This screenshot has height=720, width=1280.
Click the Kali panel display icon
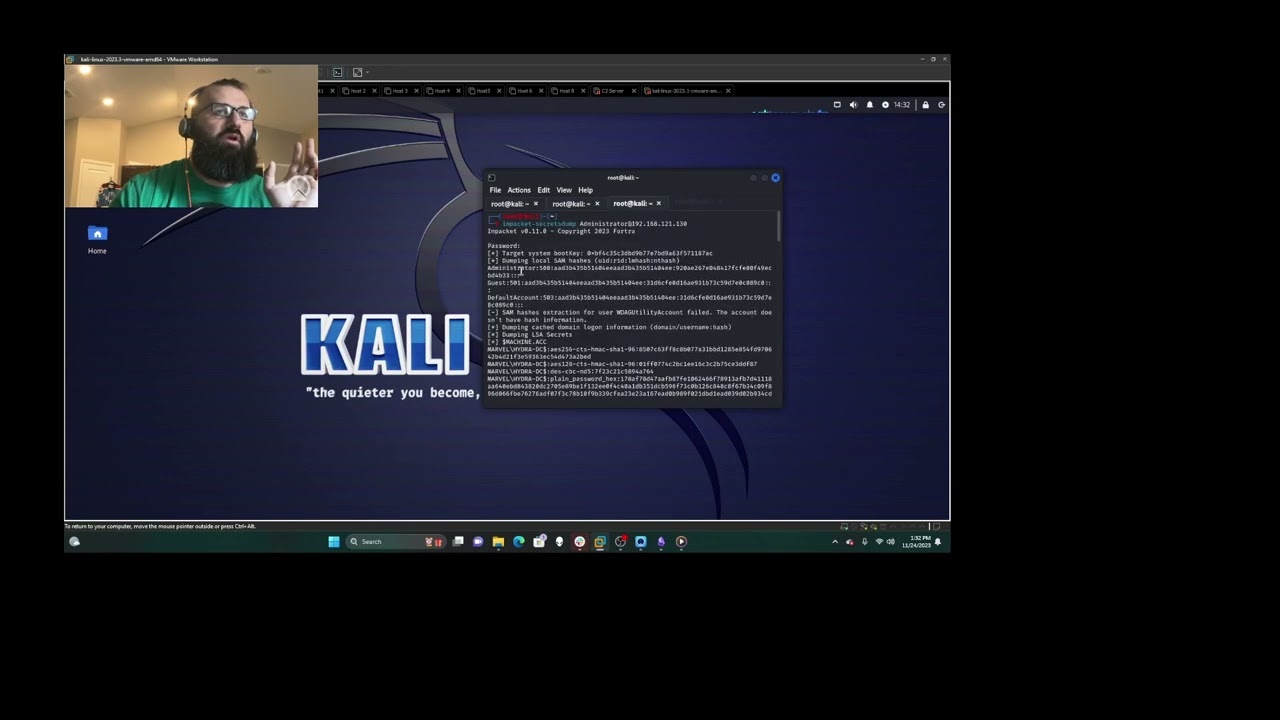837,105
